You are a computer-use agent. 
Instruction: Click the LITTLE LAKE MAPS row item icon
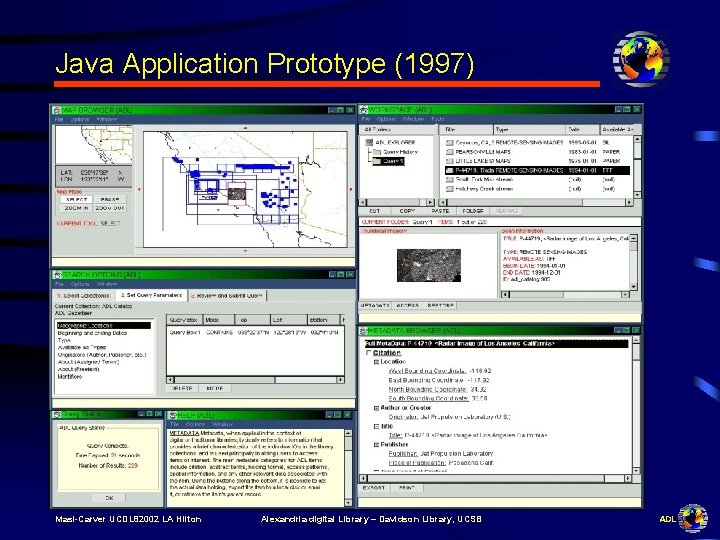click(450, 161)
